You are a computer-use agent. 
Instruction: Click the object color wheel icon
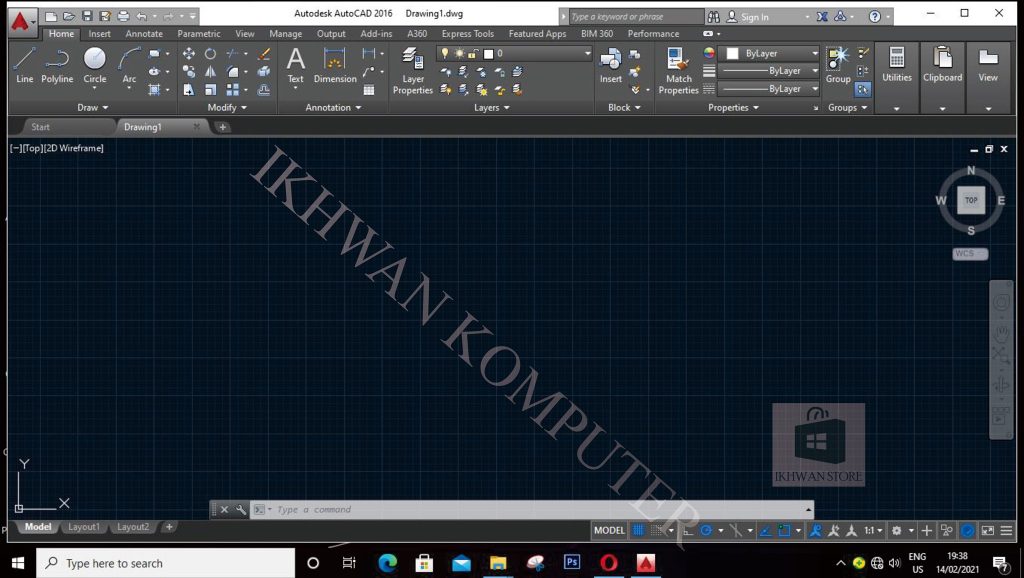pyautogui.click(x=709, y=53)
